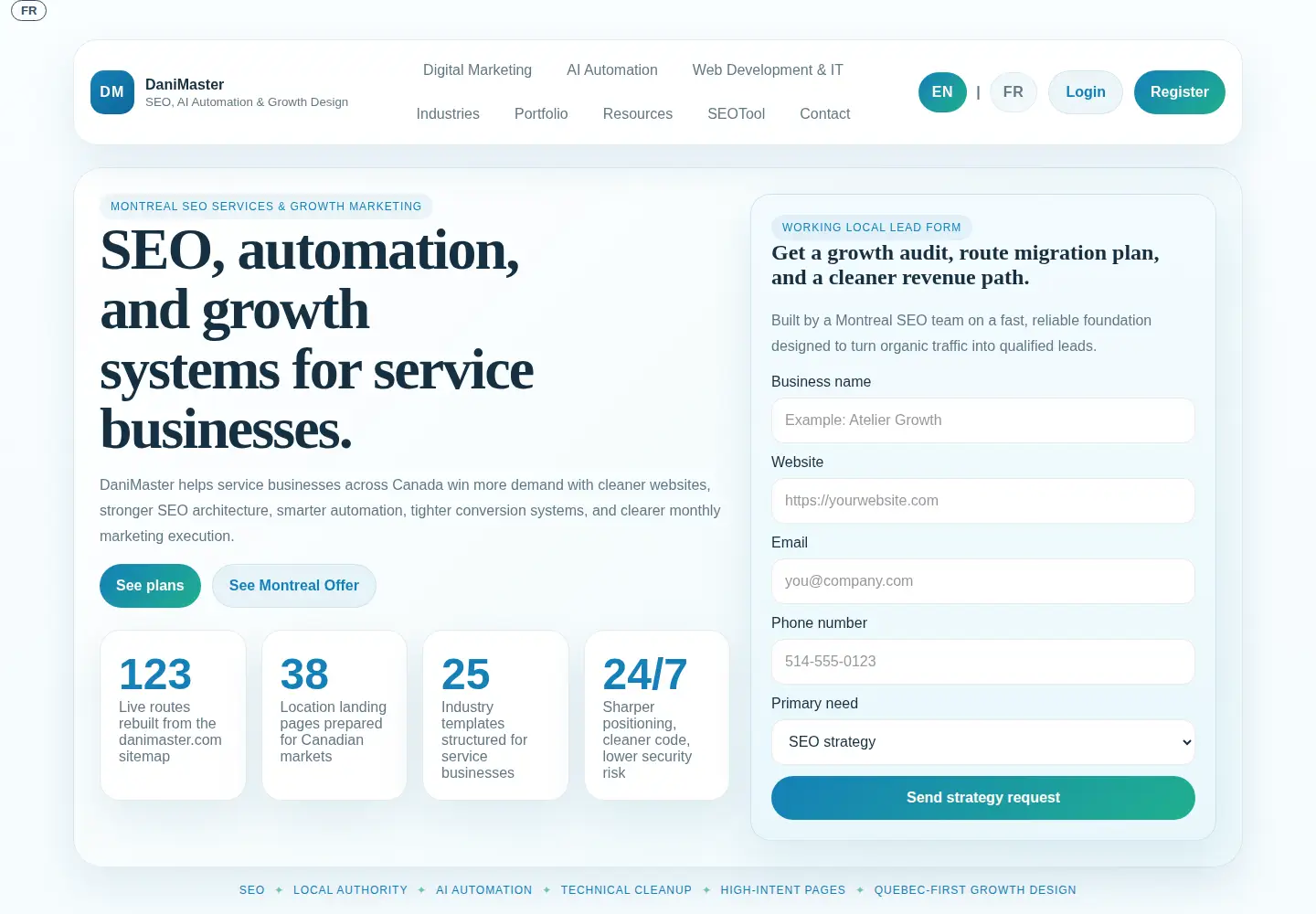Click the 24/7 Sharper positioning card
The width and height of the screenshot is (1316, 914).
(657, 715)
